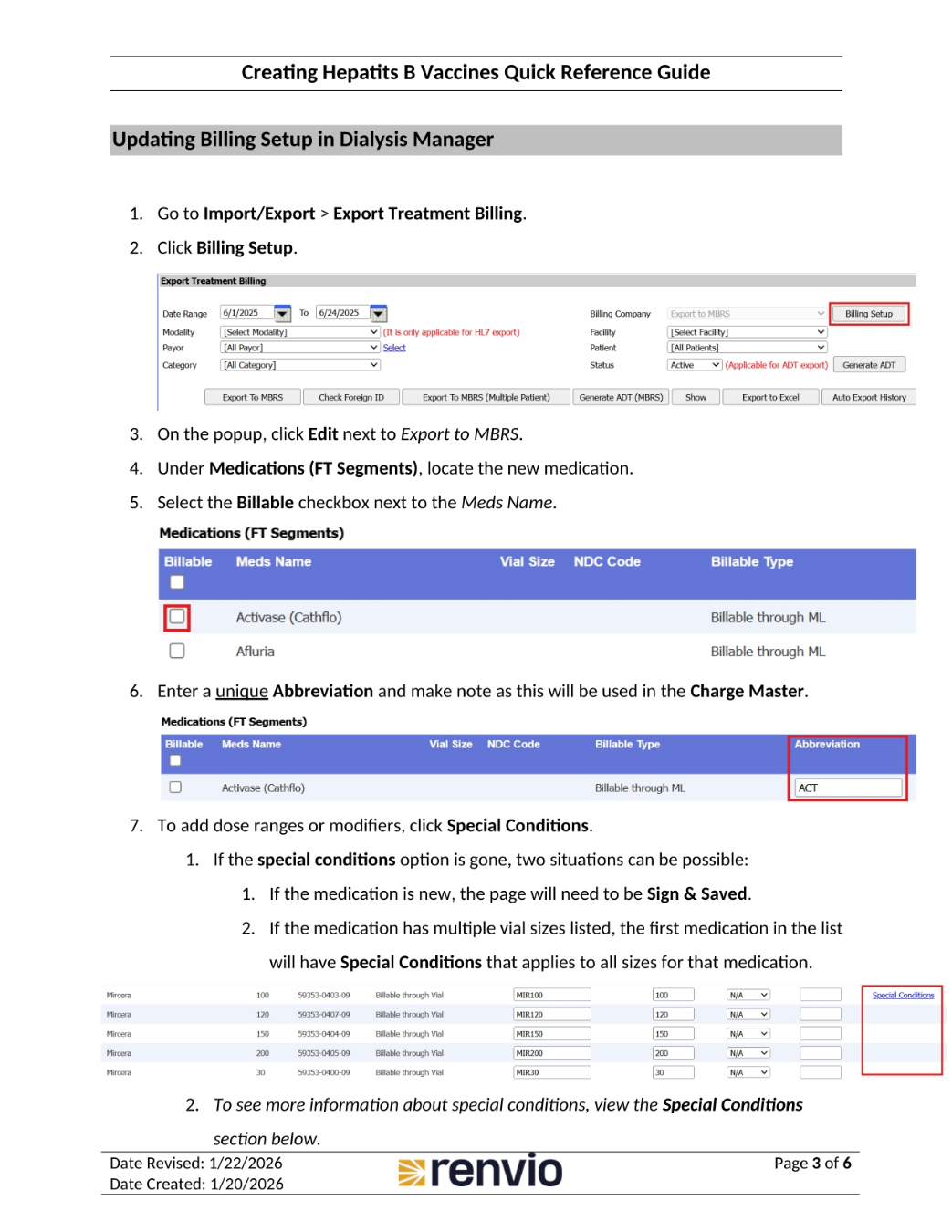Click the renvio logo in footer
Screen dimensions: 952x1232
coord(481,1171)
